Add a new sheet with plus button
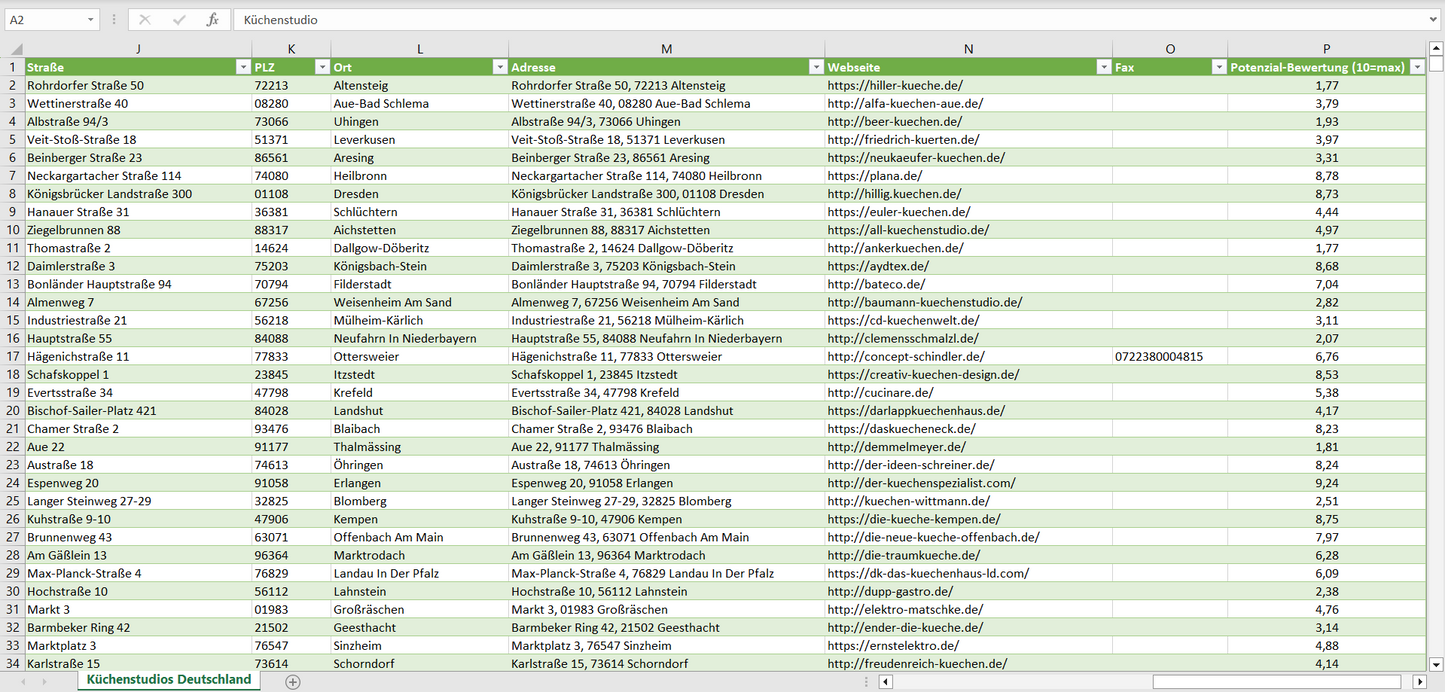1445x692 pixels. click(292, 682)
